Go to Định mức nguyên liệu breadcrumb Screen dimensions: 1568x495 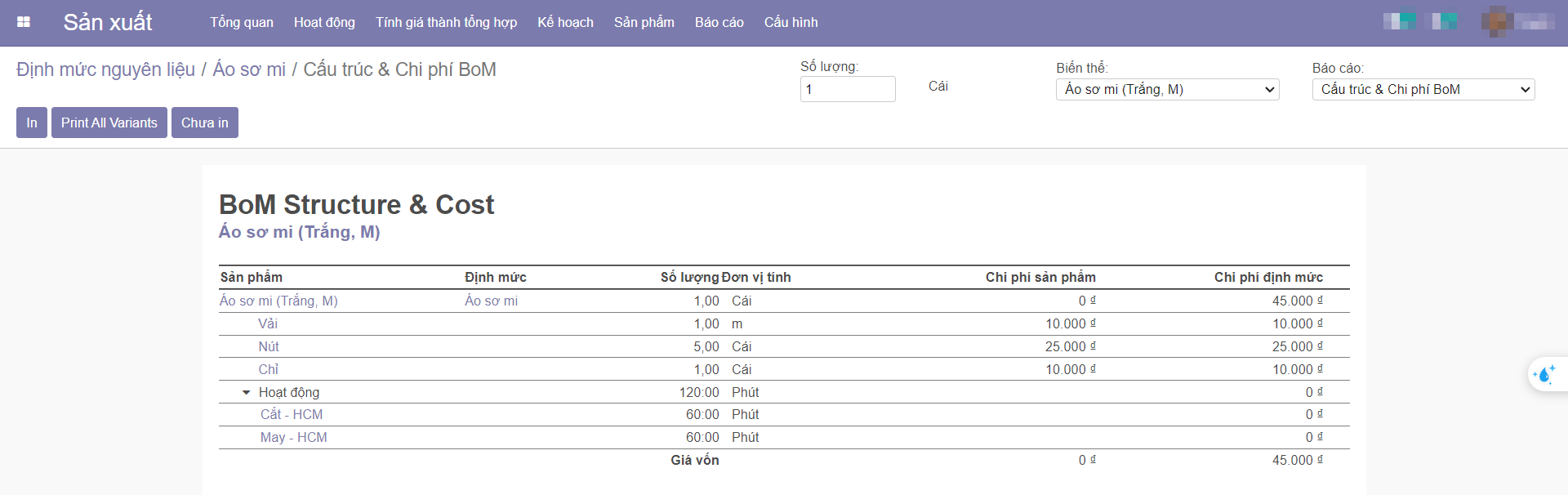105,69
